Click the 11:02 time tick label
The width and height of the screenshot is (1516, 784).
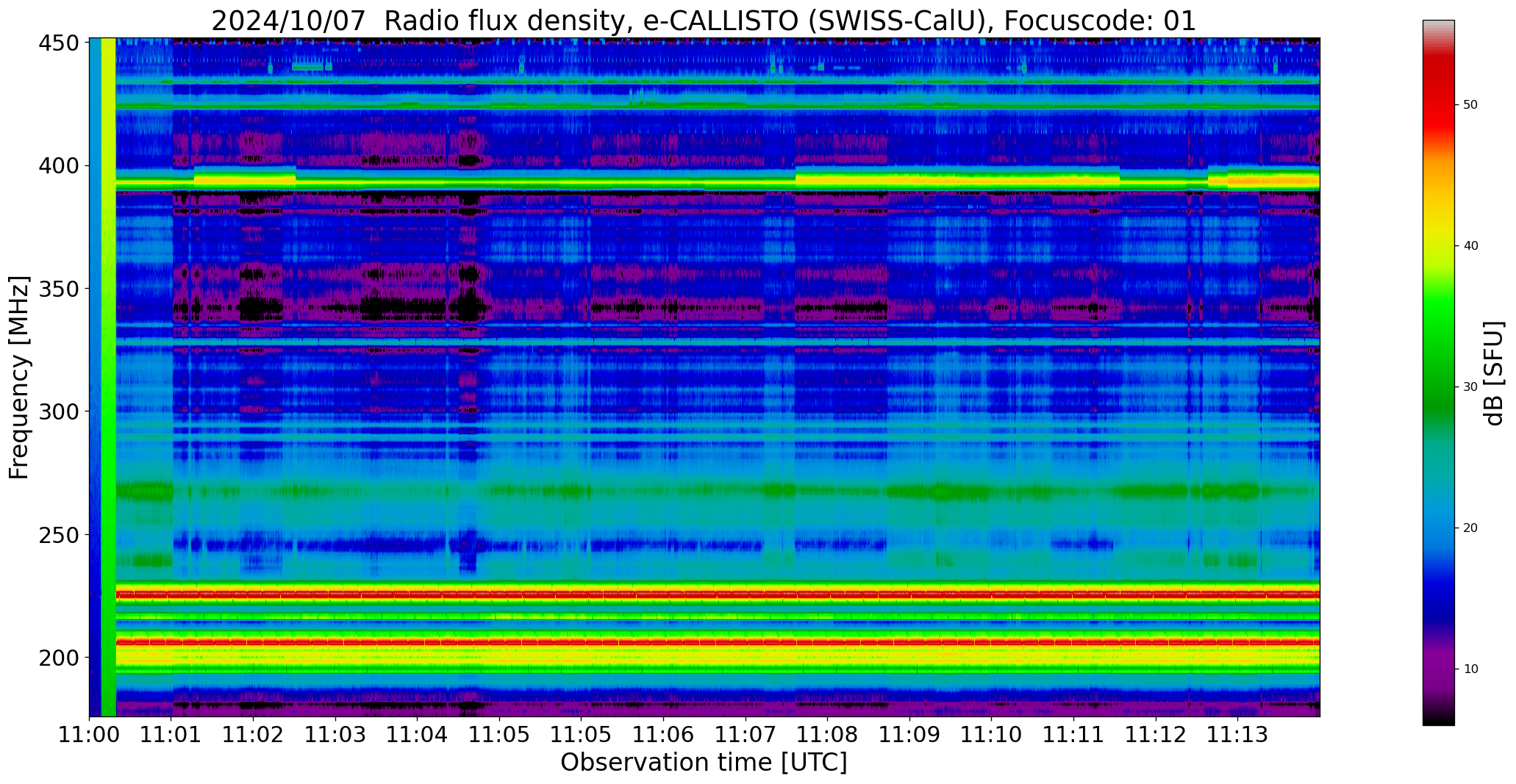254,735
